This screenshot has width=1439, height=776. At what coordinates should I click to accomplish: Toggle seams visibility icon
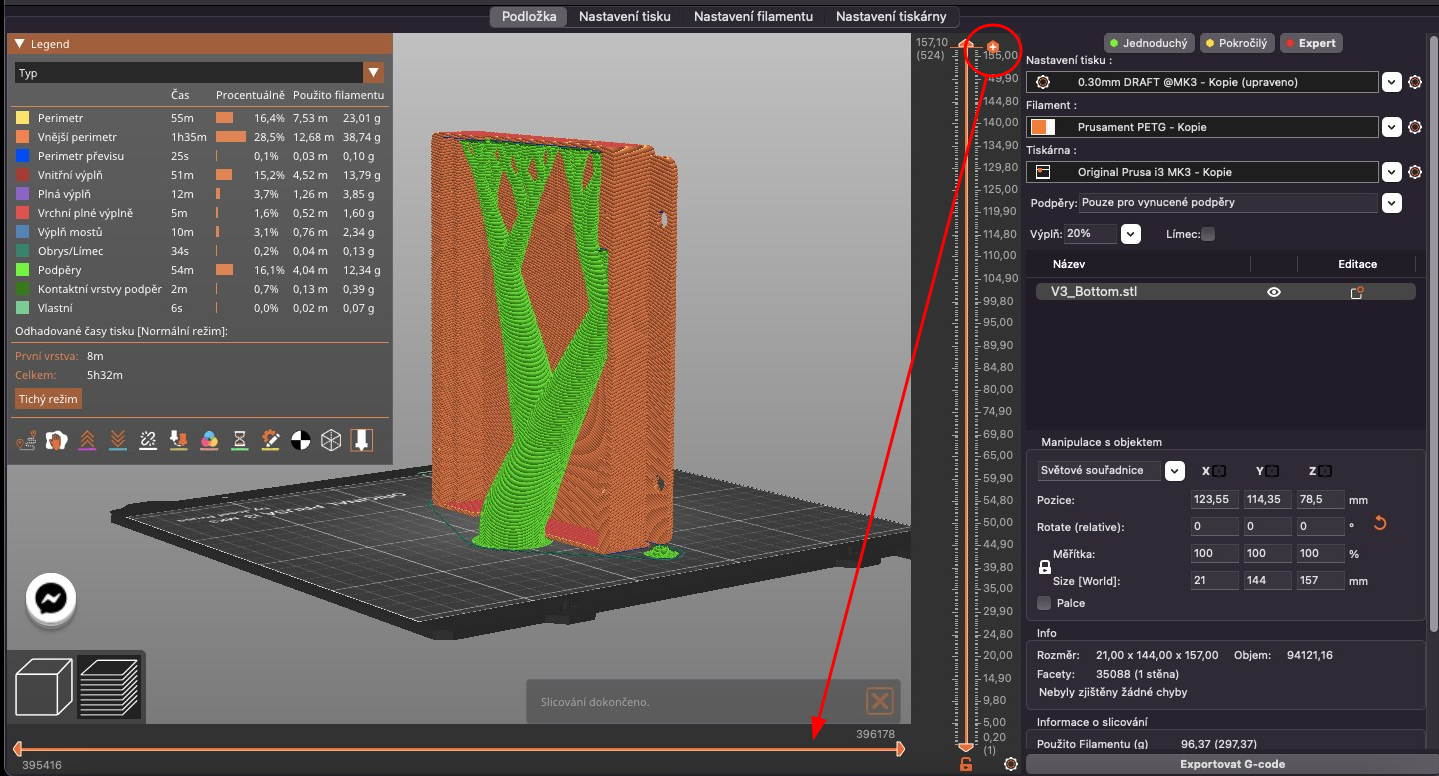click(148, 440)
